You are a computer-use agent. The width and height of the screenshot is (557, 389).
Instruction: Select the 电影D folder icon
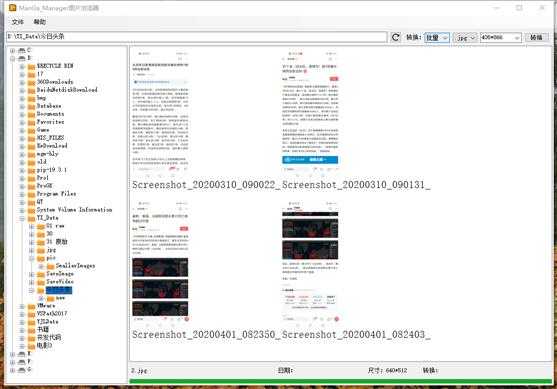pos(32,346)
